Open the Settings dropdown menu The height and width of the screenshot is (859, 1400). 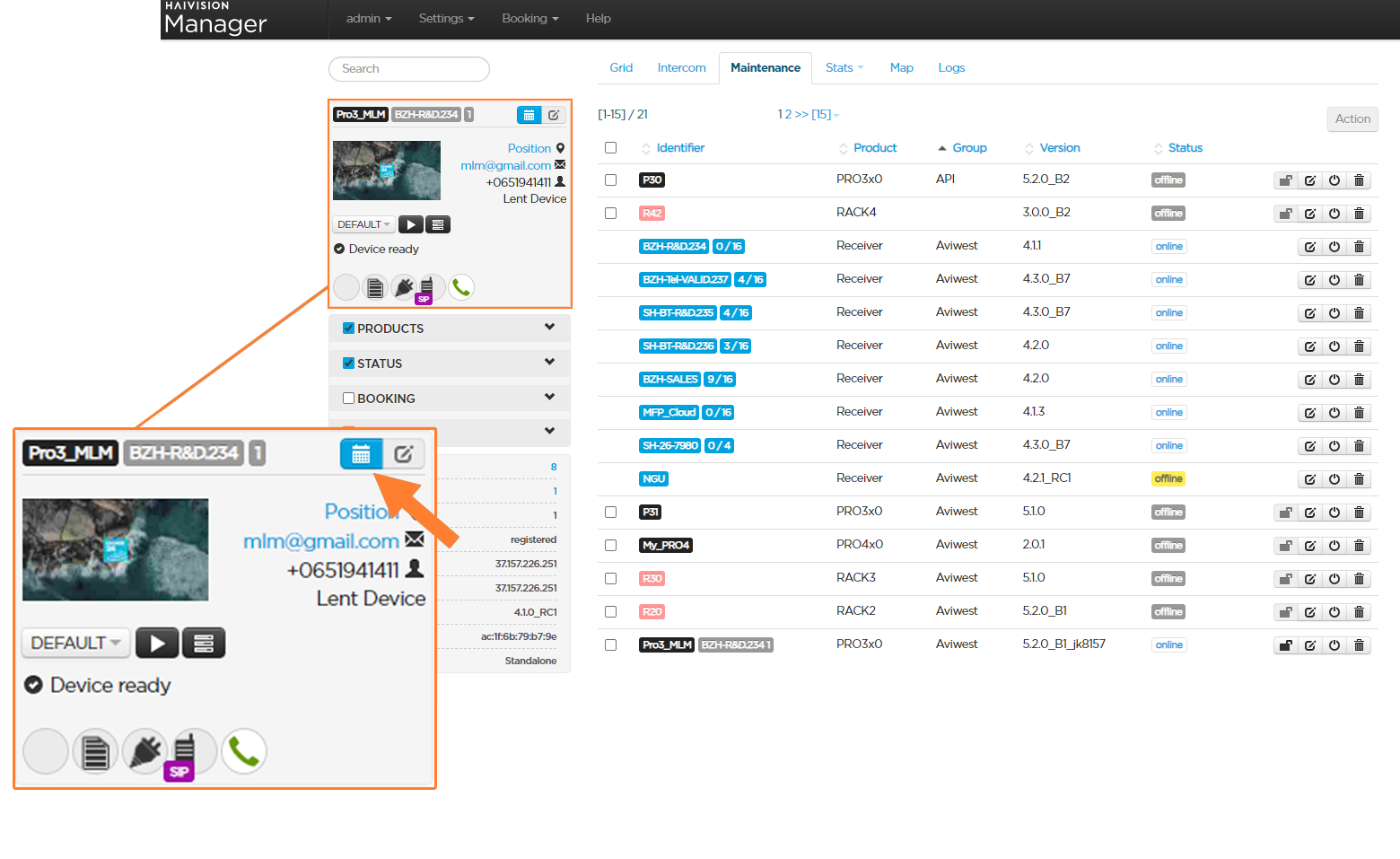(446, 19)
